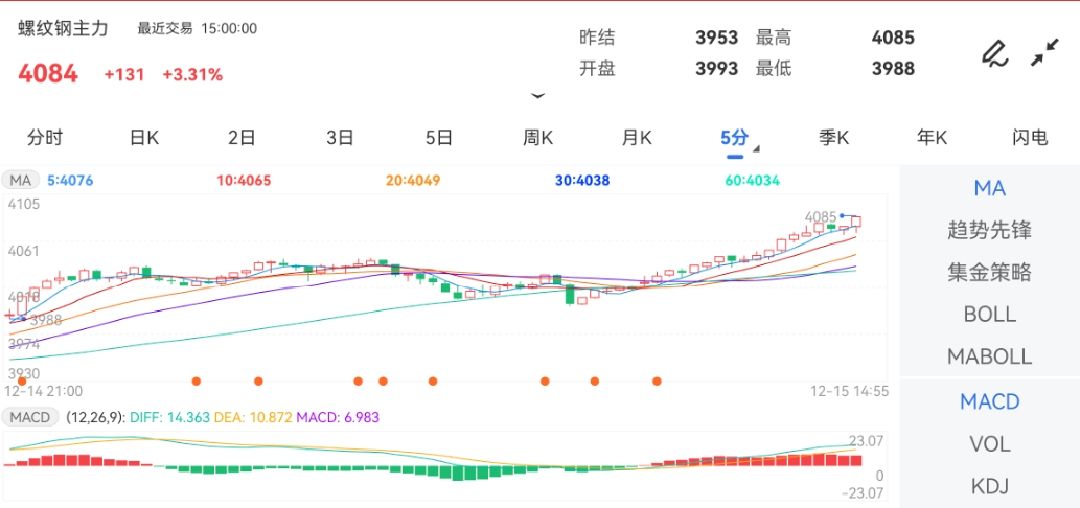This screenshot has width=1080, height=508.
Task: Click the MA 30:4038 value
Action: click(583, 181)
